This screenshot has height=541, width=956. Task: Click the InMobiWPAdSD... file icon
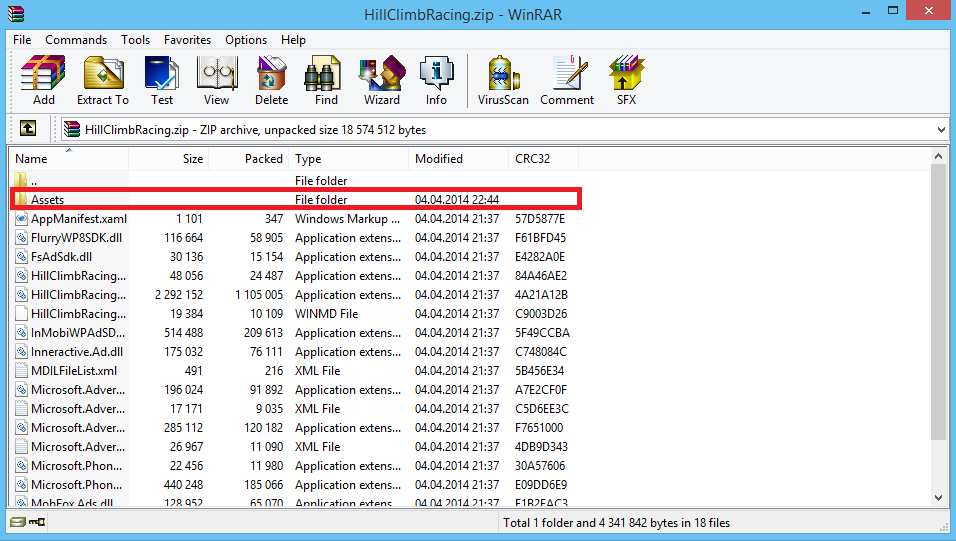[21, 332]
